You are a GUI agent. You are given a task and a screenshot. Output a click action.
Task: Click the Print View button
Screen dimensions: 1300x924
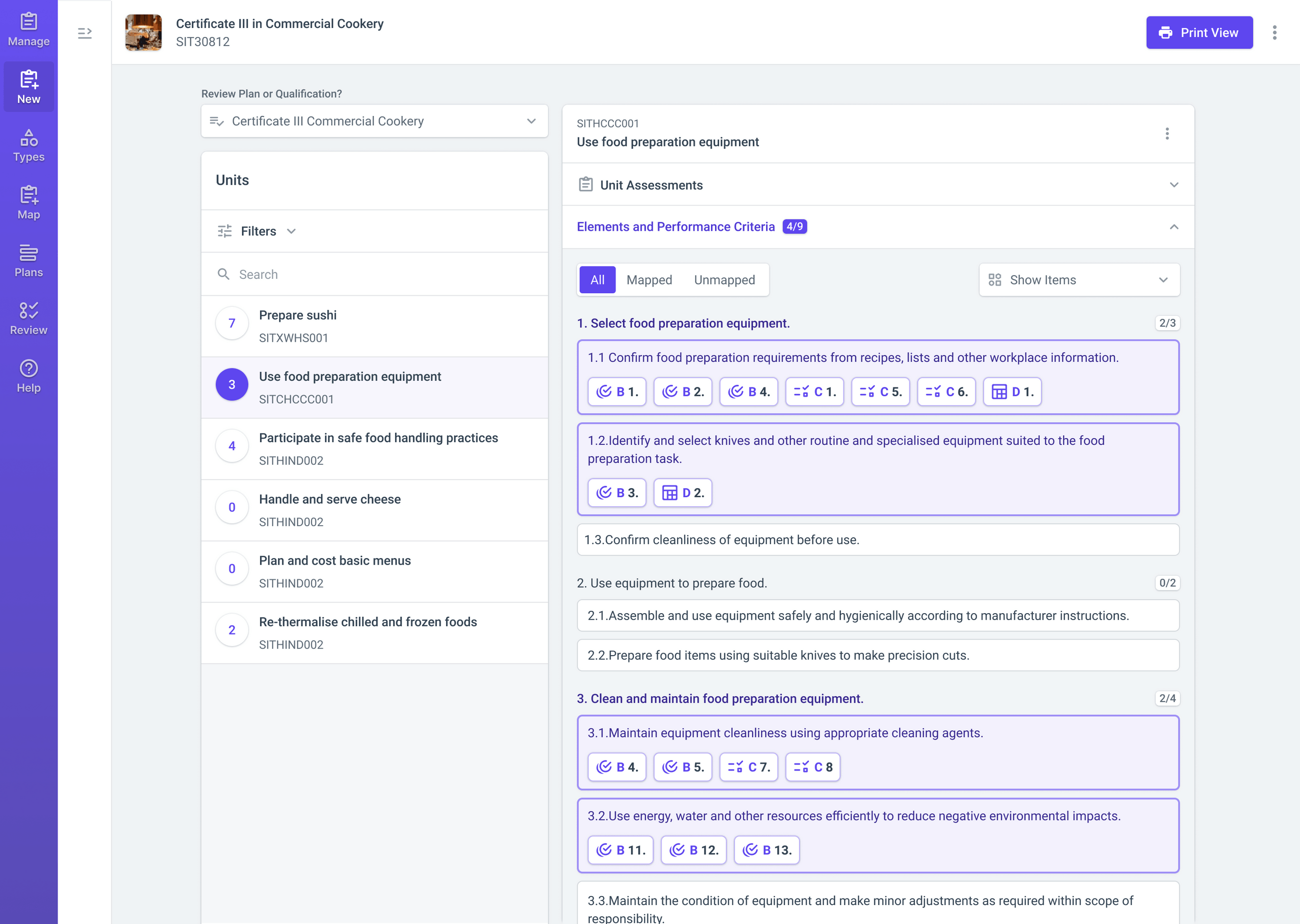[x=1198, y=32]
